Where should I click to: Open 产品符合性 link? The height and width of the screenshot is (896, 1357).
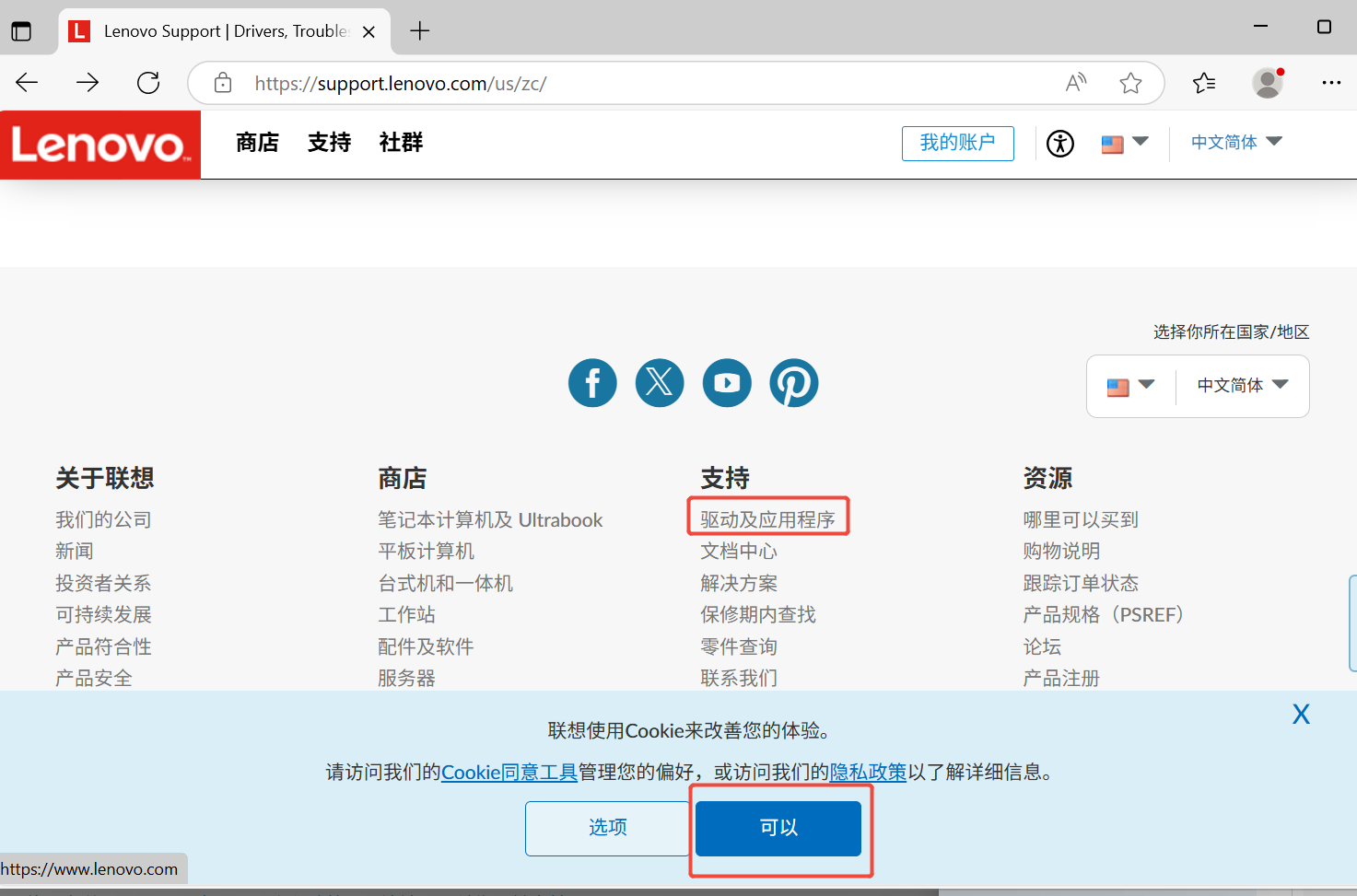103,646
